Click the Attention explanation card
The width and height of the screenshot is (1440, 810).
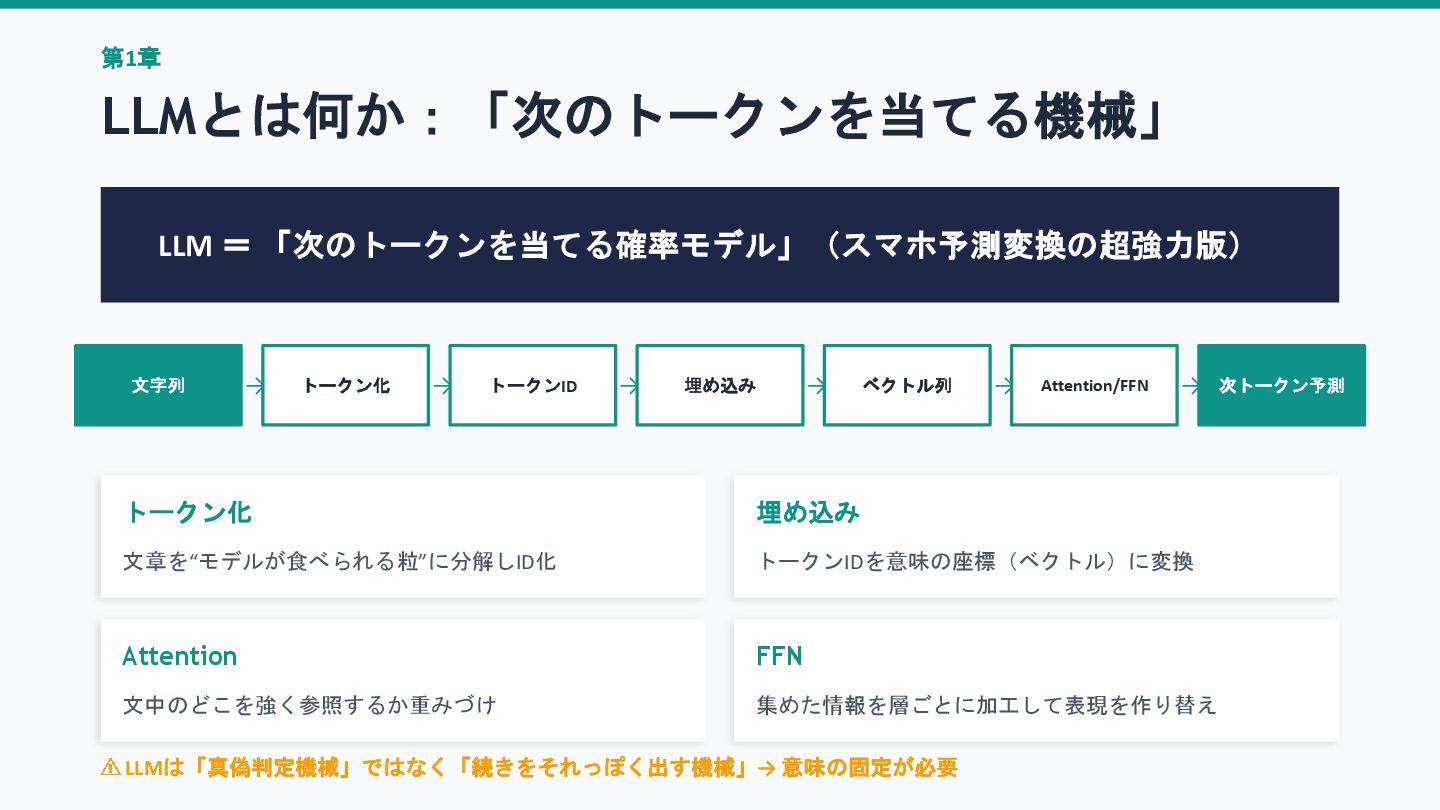click(x=403, y=680)
